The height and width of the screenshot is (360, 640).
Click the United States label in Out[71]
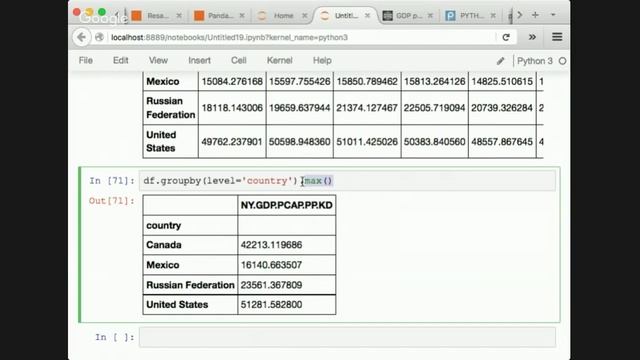click(x=177, y=304)
